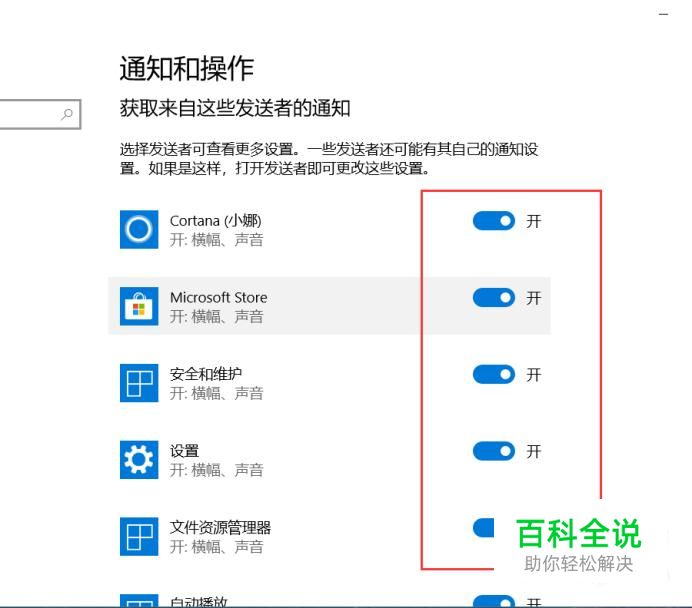Click the 设置 gear icon
692x608 pixels.
coord(139,460)
